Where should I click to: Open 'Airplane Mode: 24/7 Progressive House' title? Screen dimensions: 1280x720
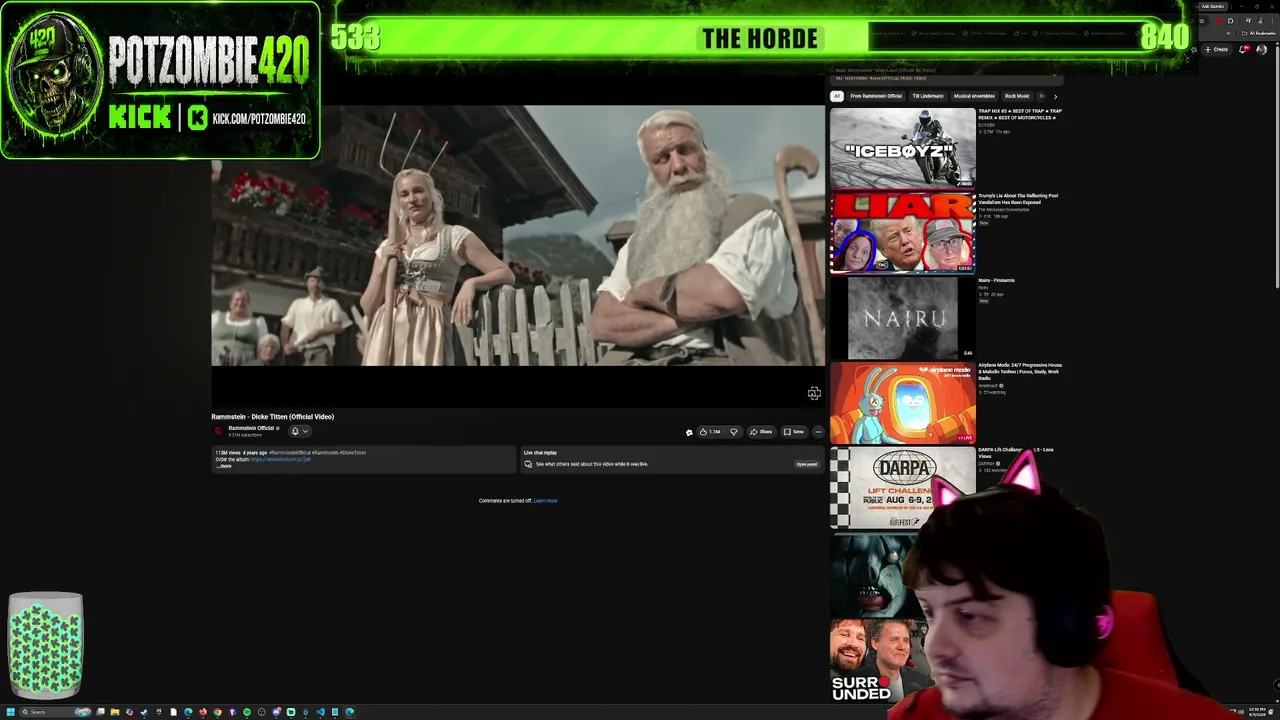click(x=1020, y=371)
